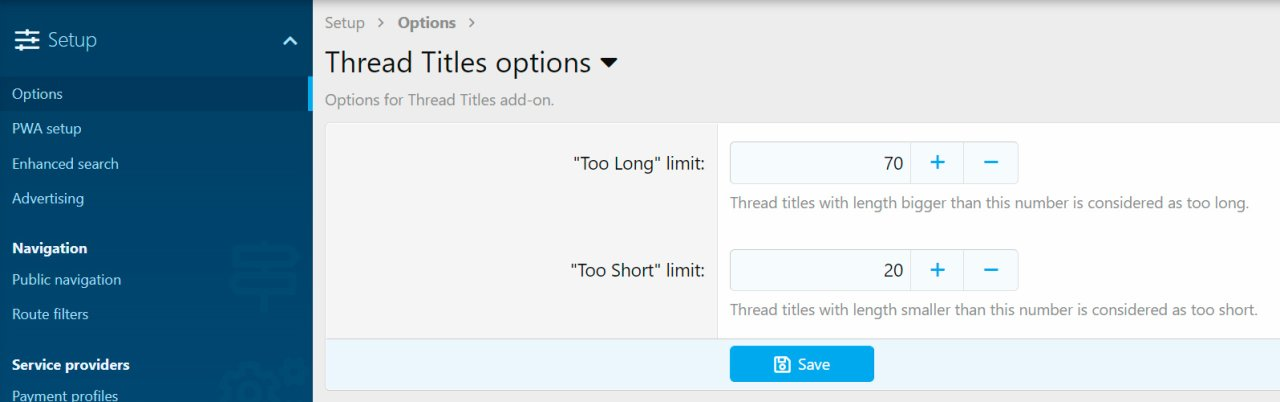The height and width of the screenshot is (402, 1280).
Task: Open Payment profiles in the sidebar
Action: pyautogui.click(x=65, y=395)
